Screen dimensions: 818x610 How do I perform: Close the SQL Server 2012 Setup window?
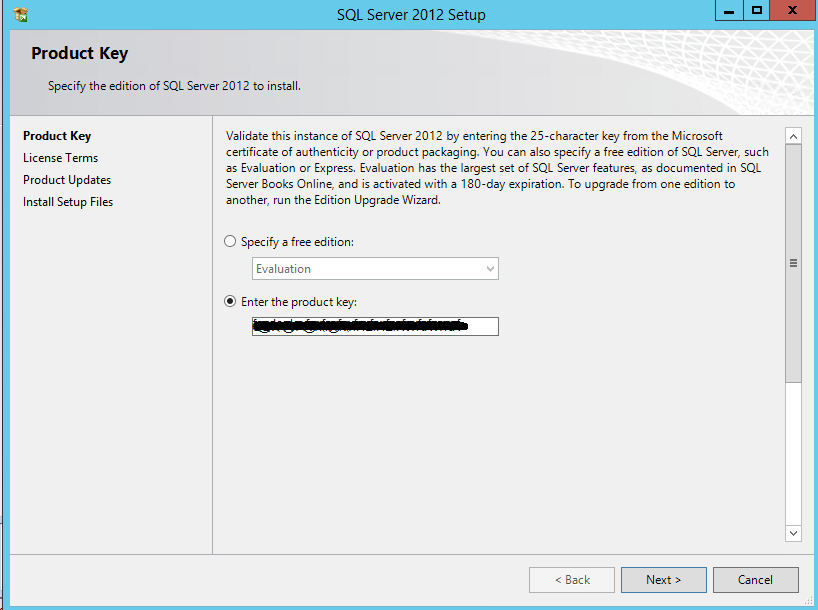(x=792, y=10)
